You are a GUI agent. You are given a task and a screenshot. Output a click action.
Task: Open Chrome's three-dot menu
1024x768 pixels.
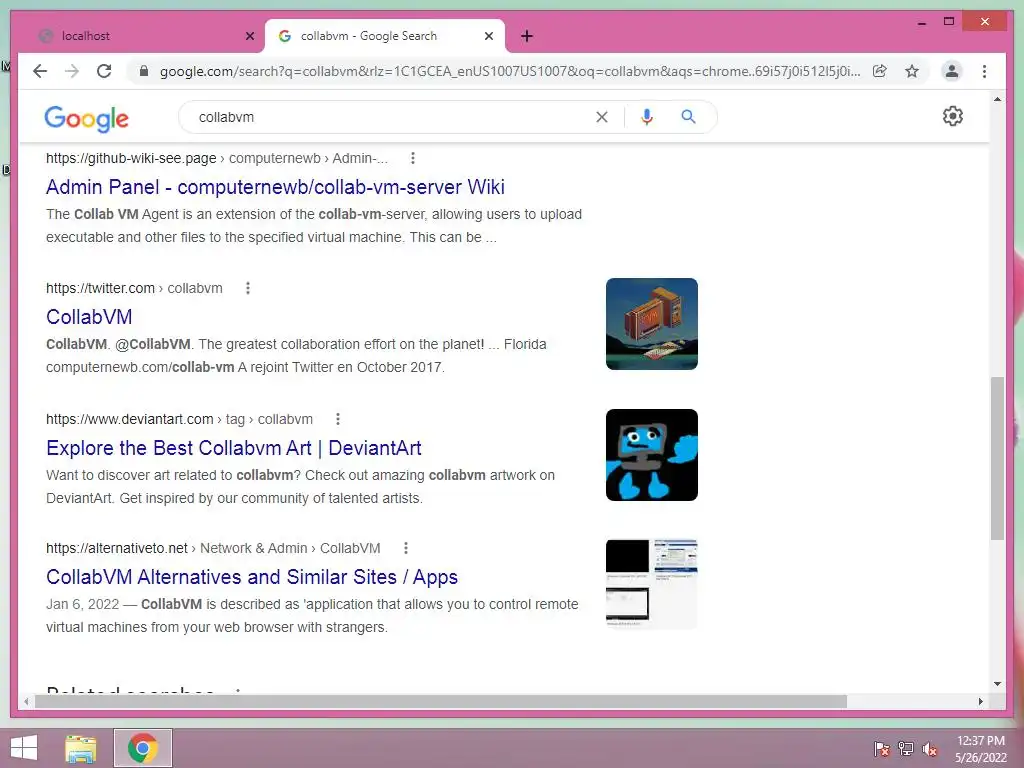[x=984, y=71]
